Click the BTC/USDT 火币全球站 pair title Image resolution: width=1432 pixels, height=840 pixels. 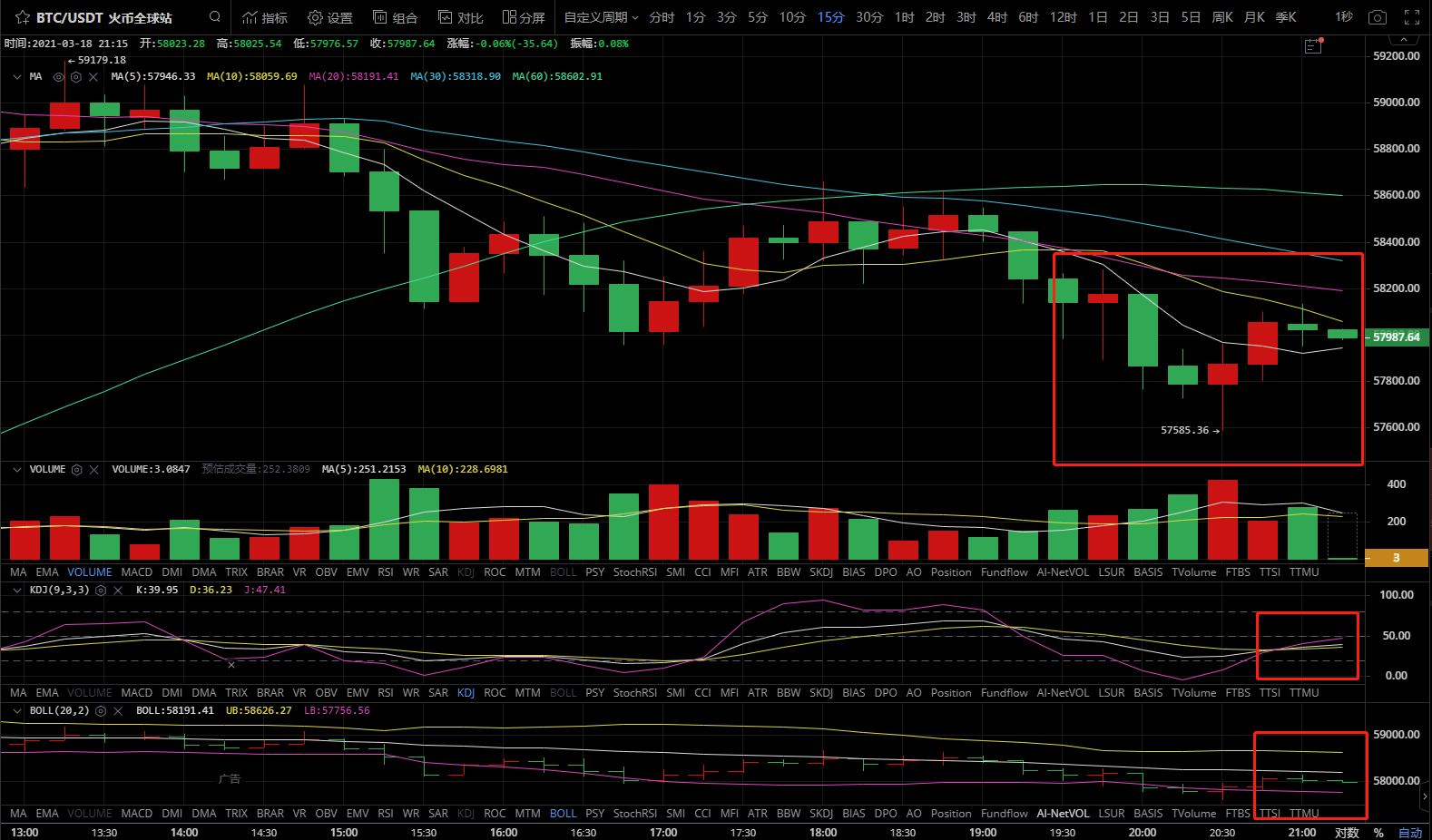[104, 18]
